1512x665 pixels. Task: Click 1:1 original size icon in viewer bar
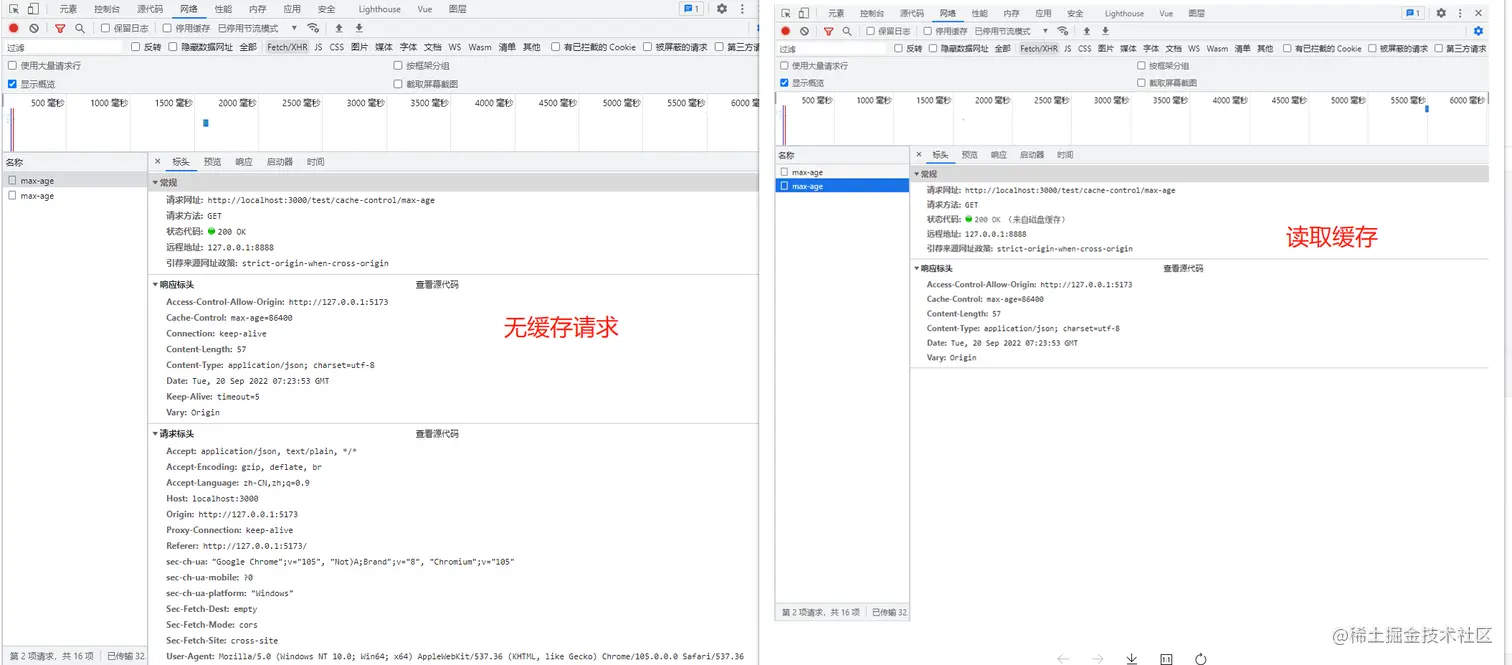(1166, 659)
